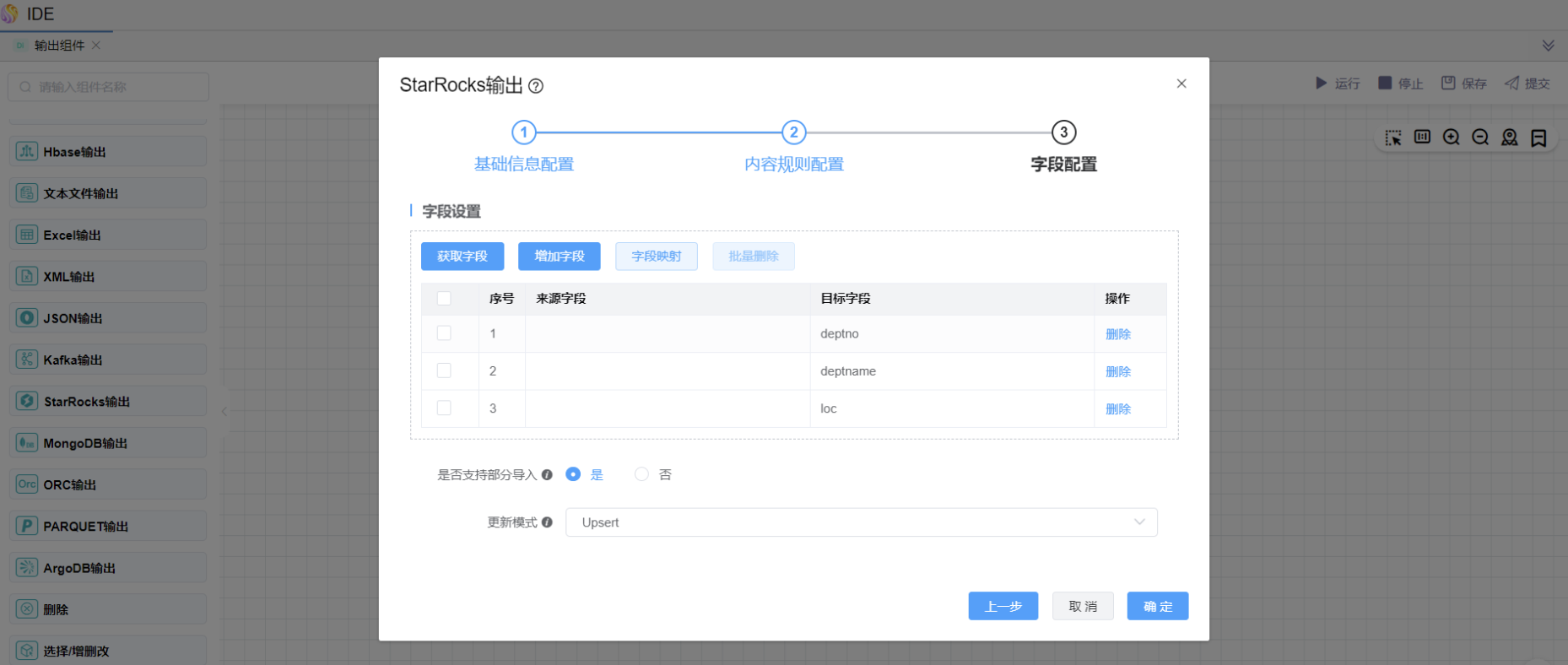Collapse the left component sidebar handle
The height and width of the screenshot is (665, 1568).
click(x=224, y=412)
